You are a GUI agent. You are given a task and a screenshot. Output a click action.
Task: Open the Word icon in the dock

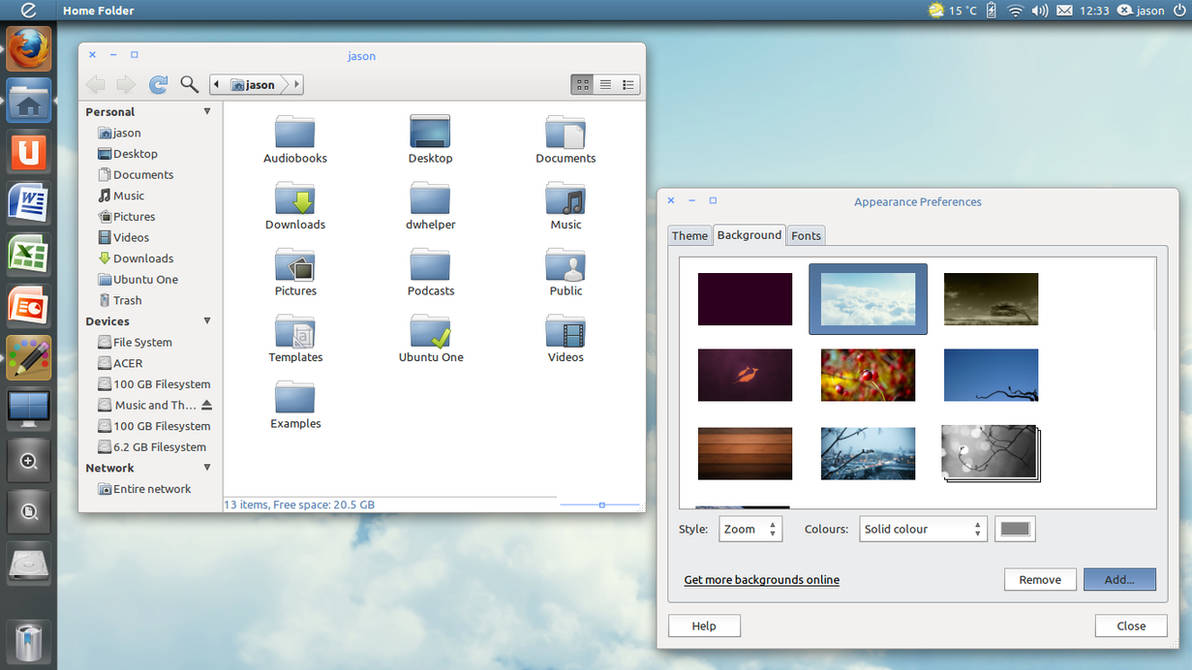tap(29, 203)
